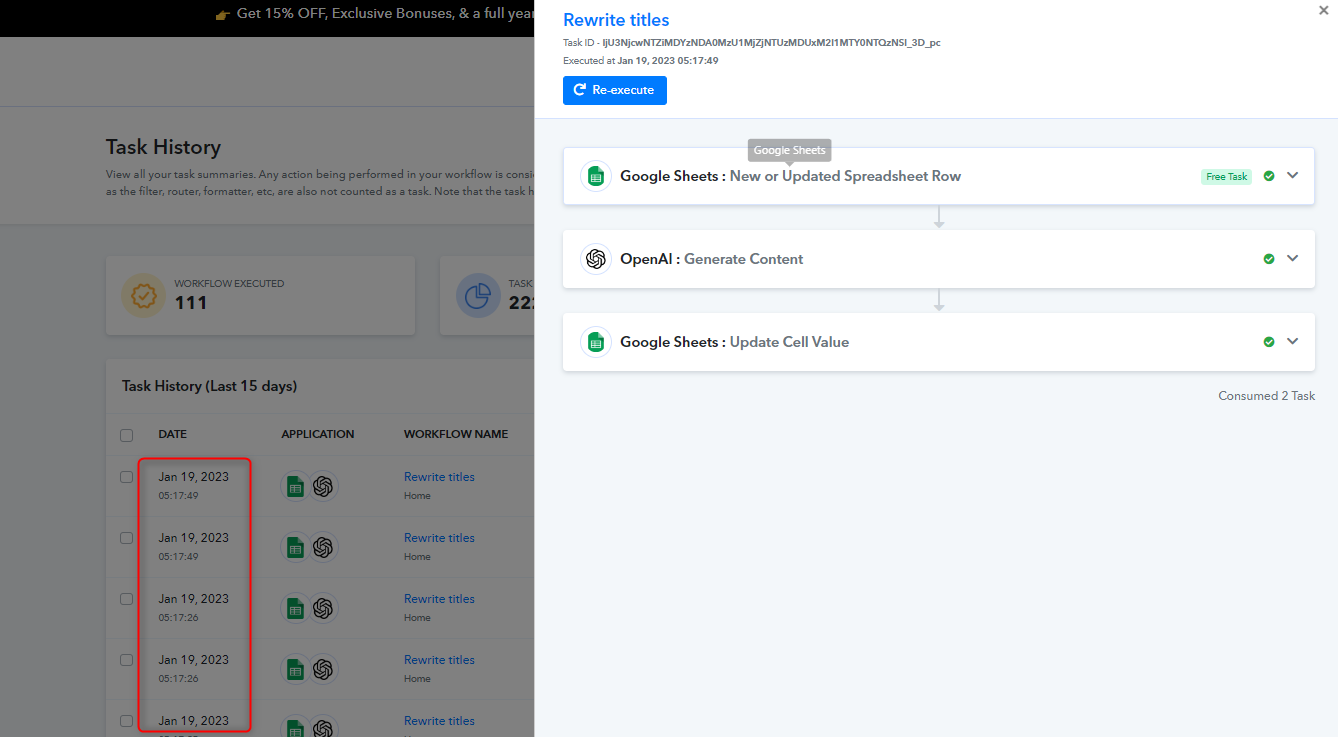Click Google Sheets icon in Spreadsheet Row step
The width and height of the screenshot is (1338, 737).
click(x=596, y=176)
